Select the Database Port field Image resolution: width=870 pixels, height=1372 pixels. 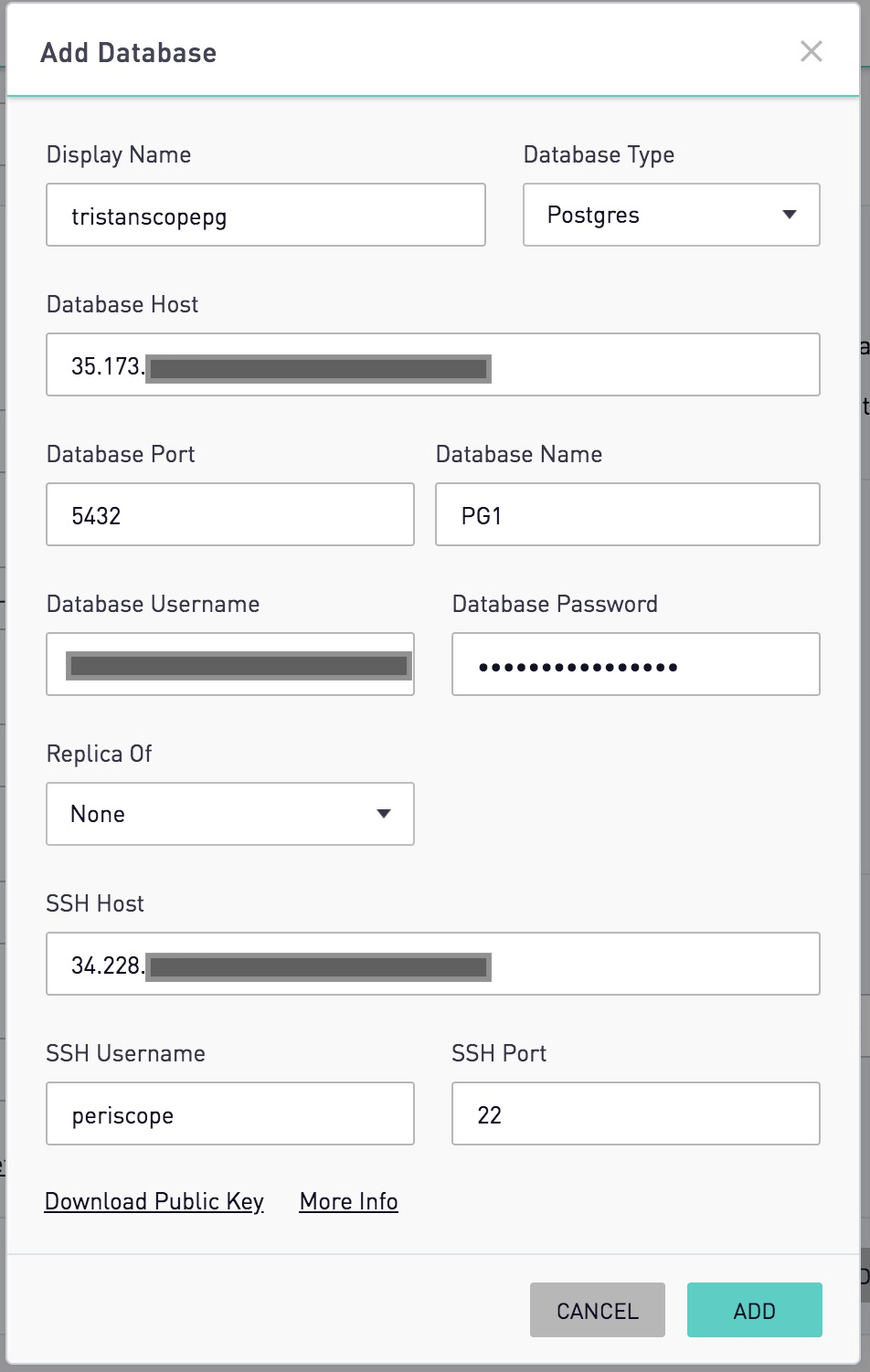coord(229,515)
